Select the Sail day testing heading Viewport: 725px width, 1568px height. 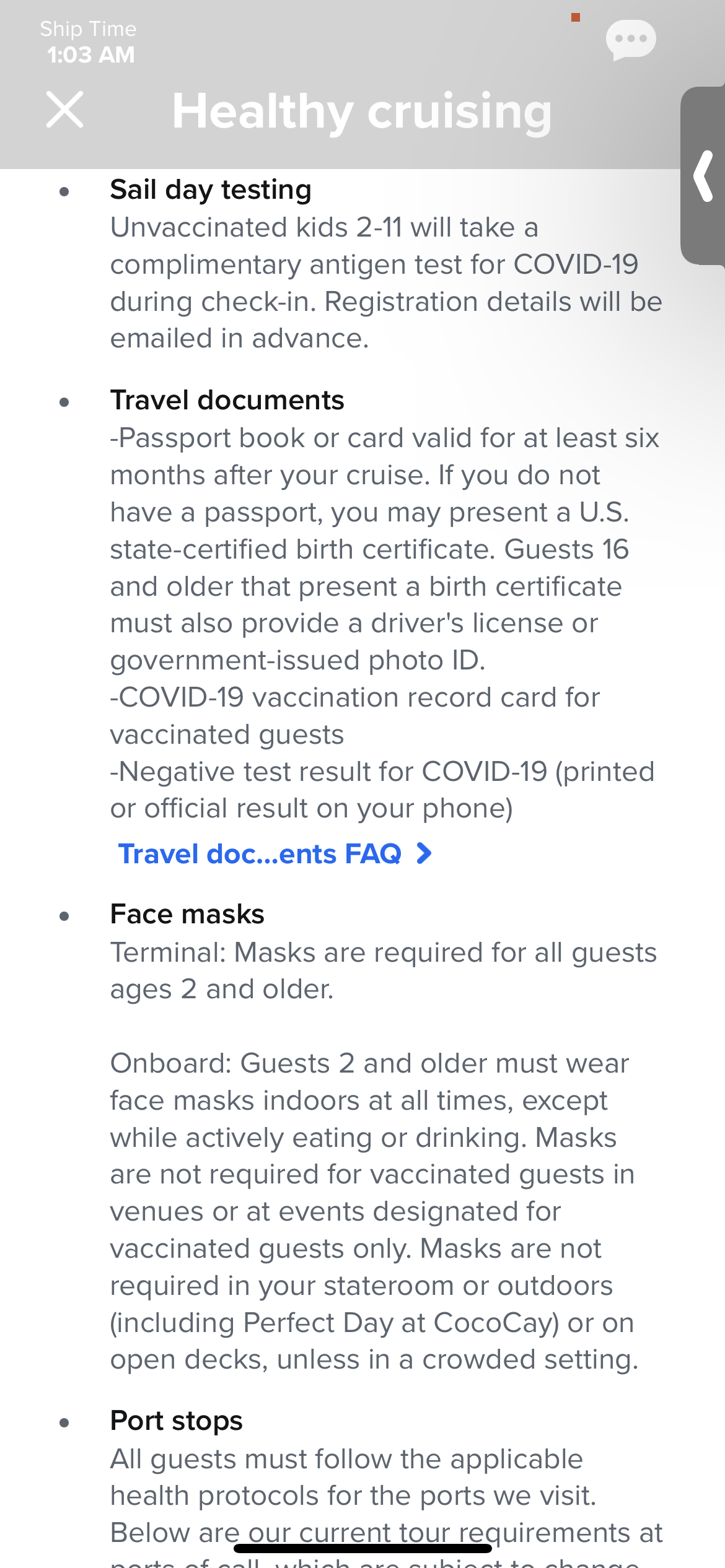click(x=211, y=189)
